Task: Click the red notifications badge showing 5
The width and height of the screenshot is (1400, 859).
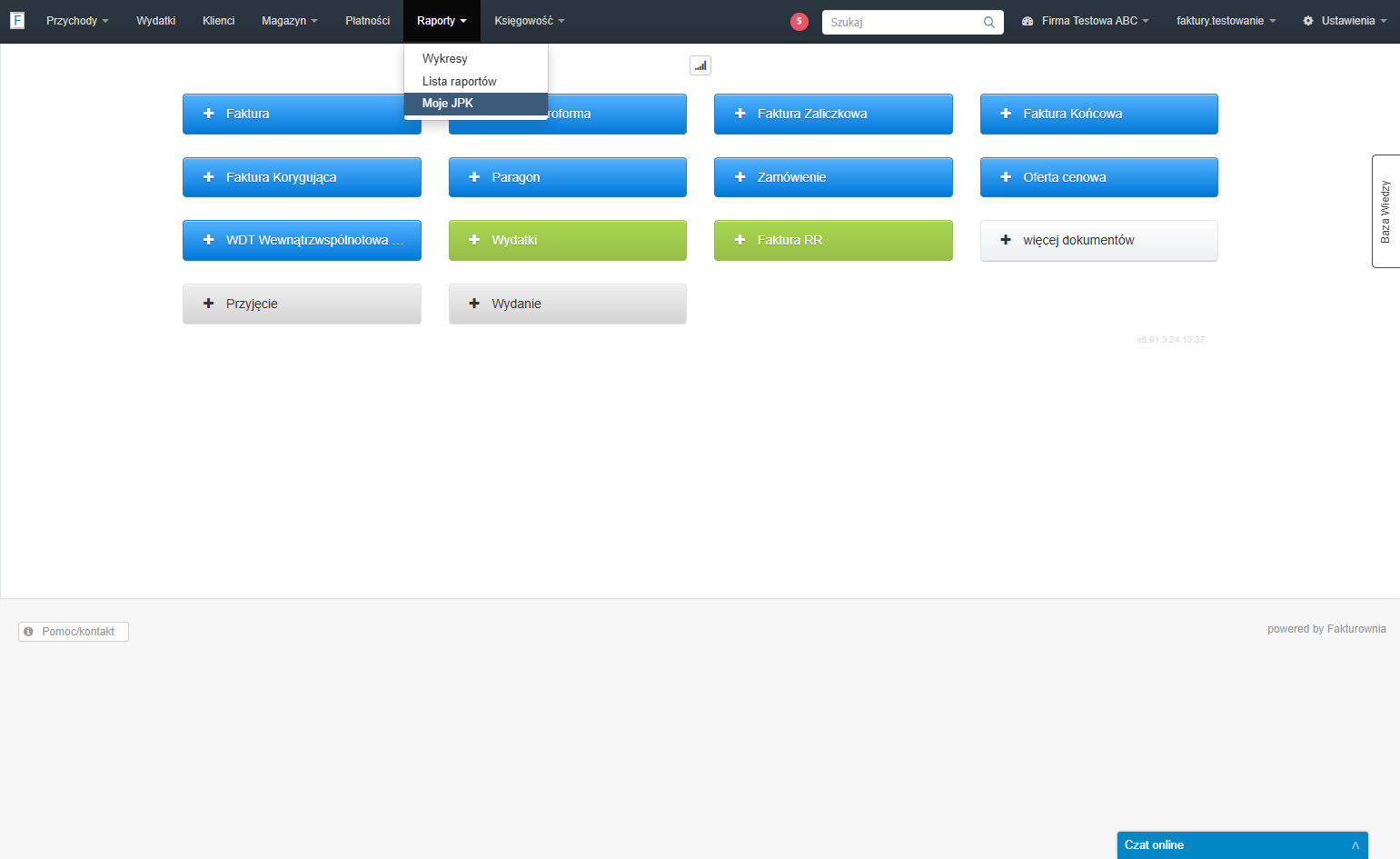Action: coord(799,21)
